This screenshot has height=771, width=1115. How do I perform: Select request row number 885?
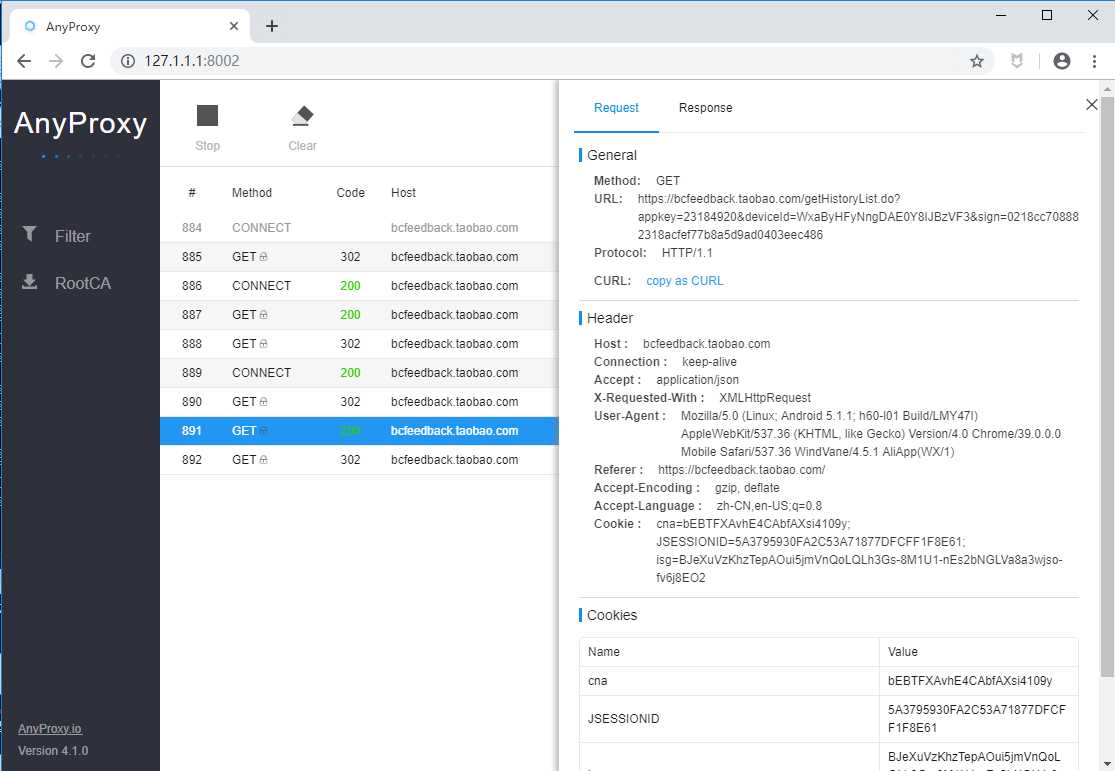click(359, 257)
